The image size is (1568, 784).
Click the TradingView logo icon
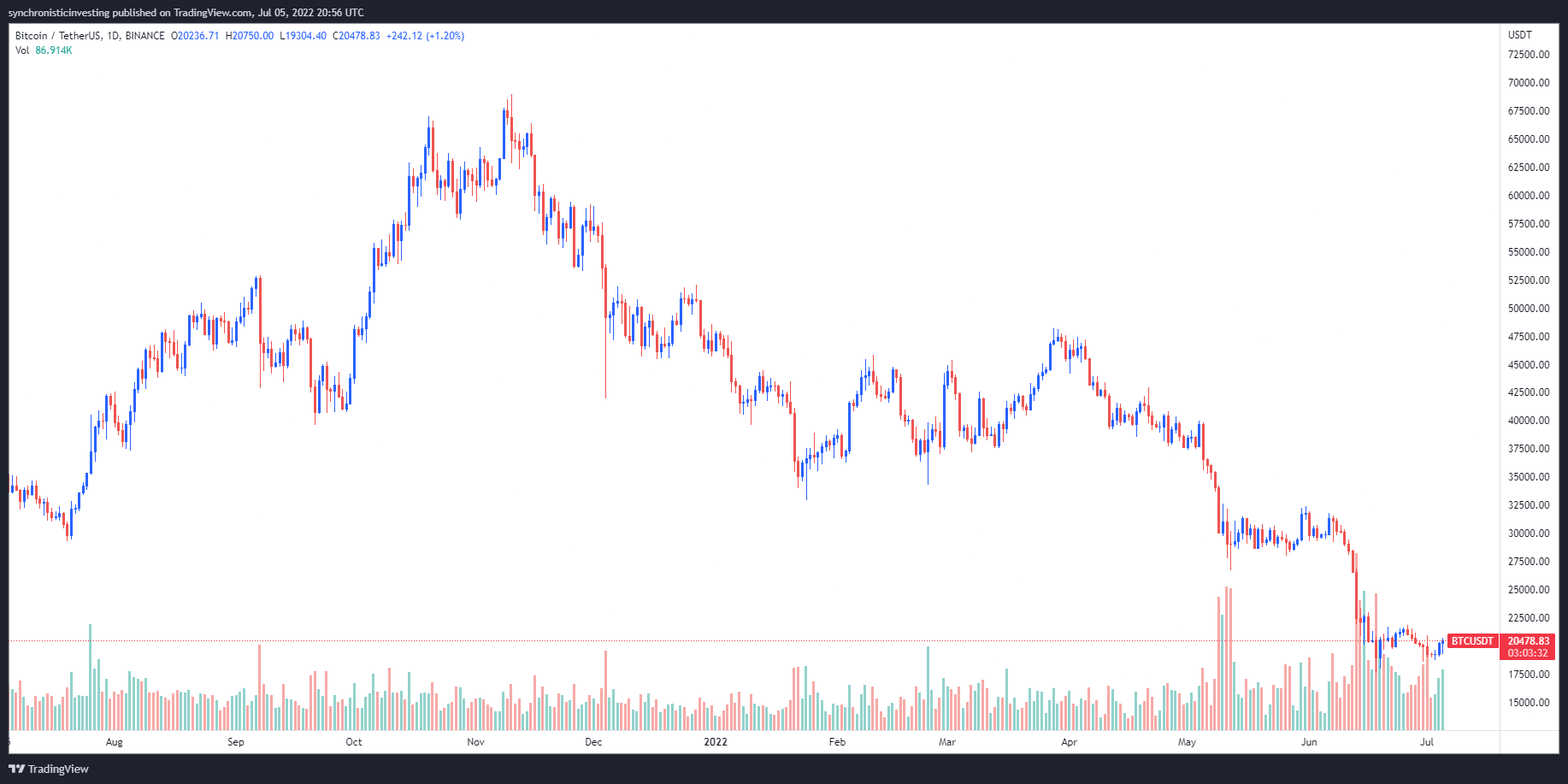coord(16,769)
